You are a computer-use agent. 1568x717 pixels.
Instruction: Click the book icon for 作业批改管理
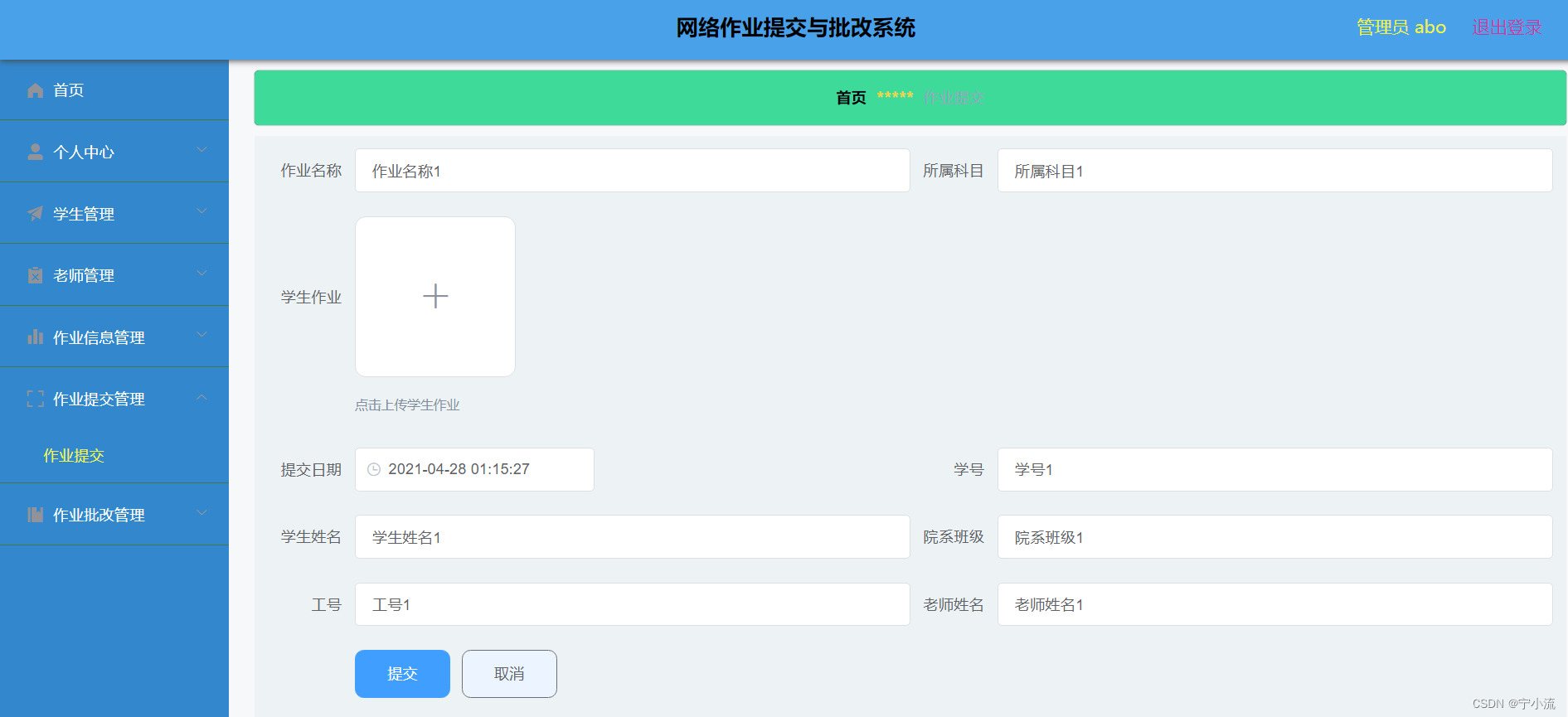click(x=35, y=515)
